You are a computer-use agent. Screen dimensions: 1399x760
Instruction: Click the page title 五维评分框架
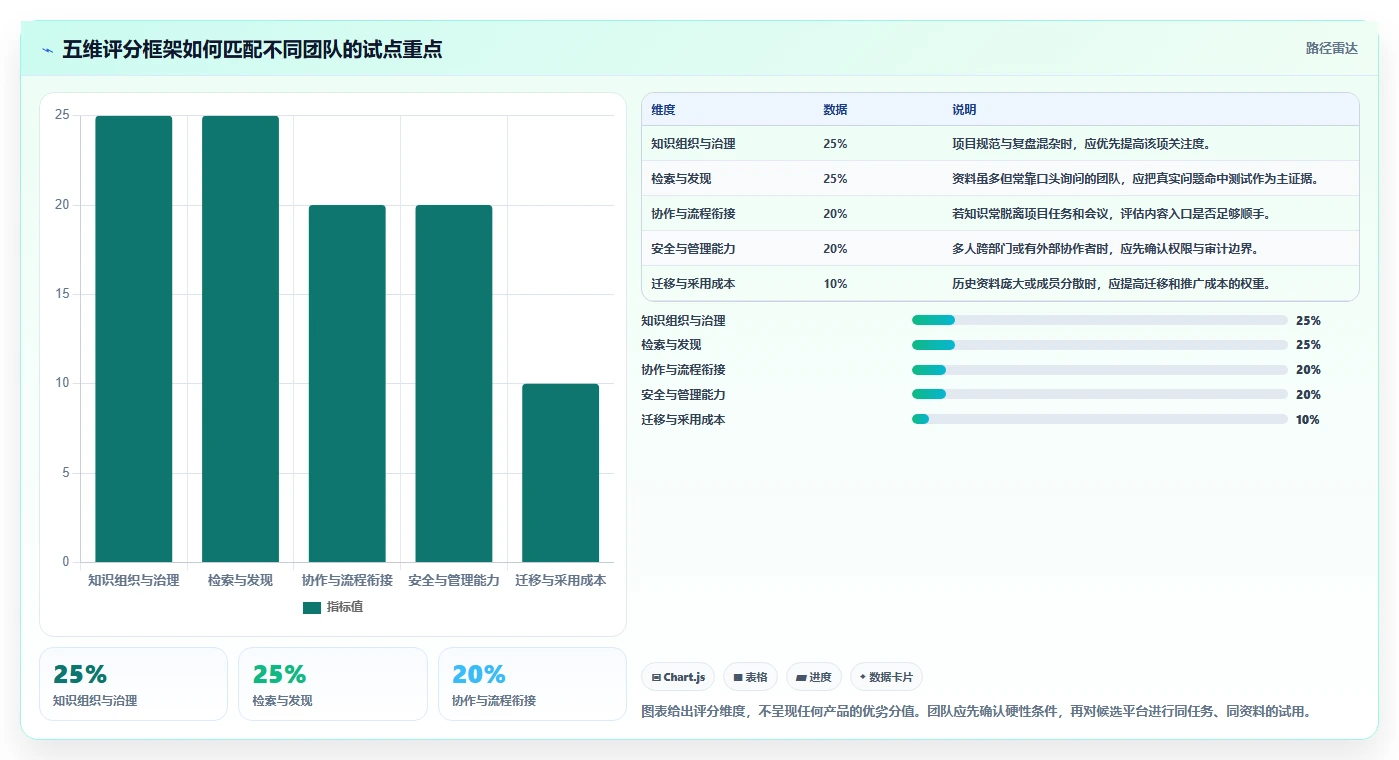point(252,49)
